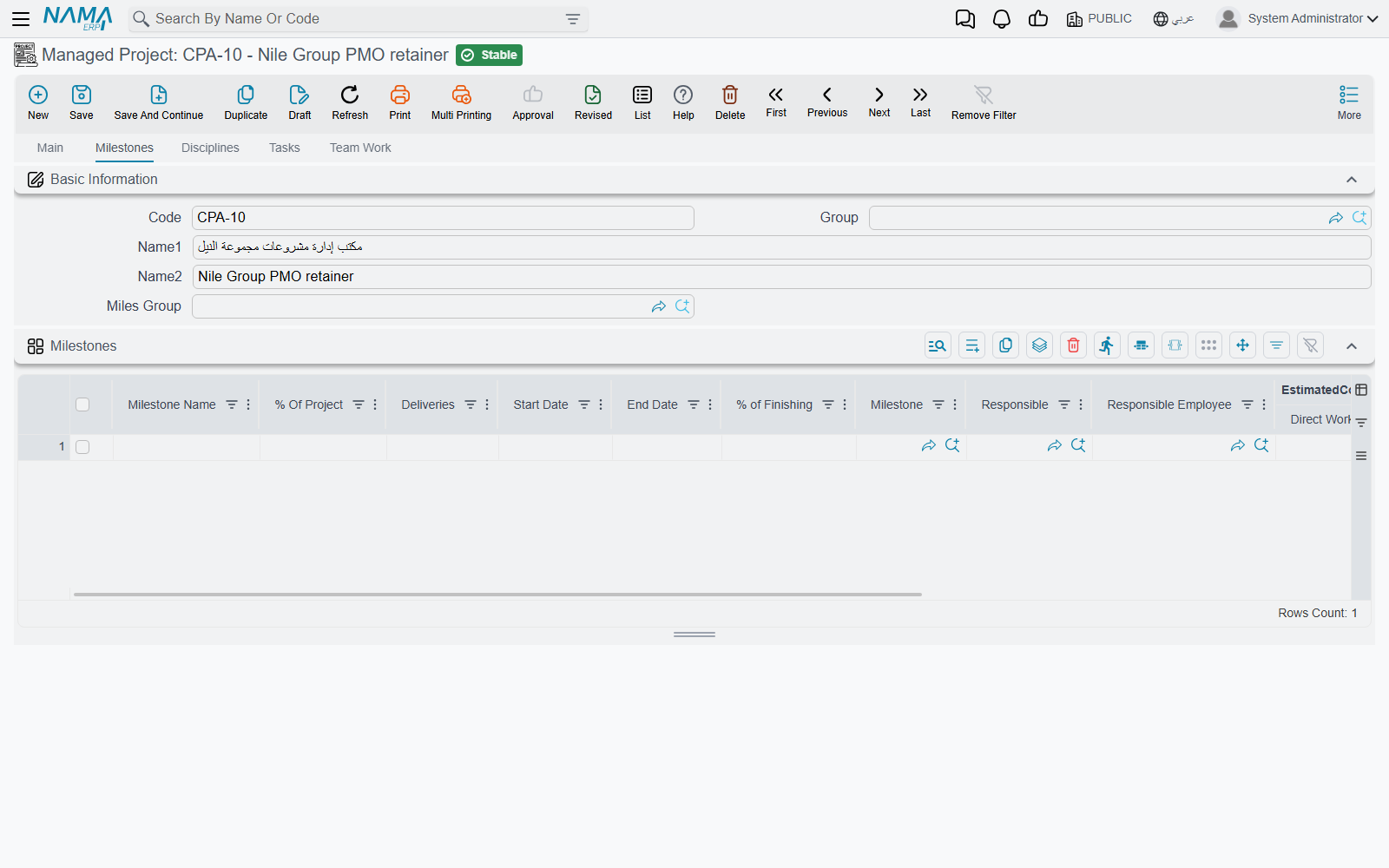Open the search bar filter options
1389x868 pixels.
coord(573,19)
